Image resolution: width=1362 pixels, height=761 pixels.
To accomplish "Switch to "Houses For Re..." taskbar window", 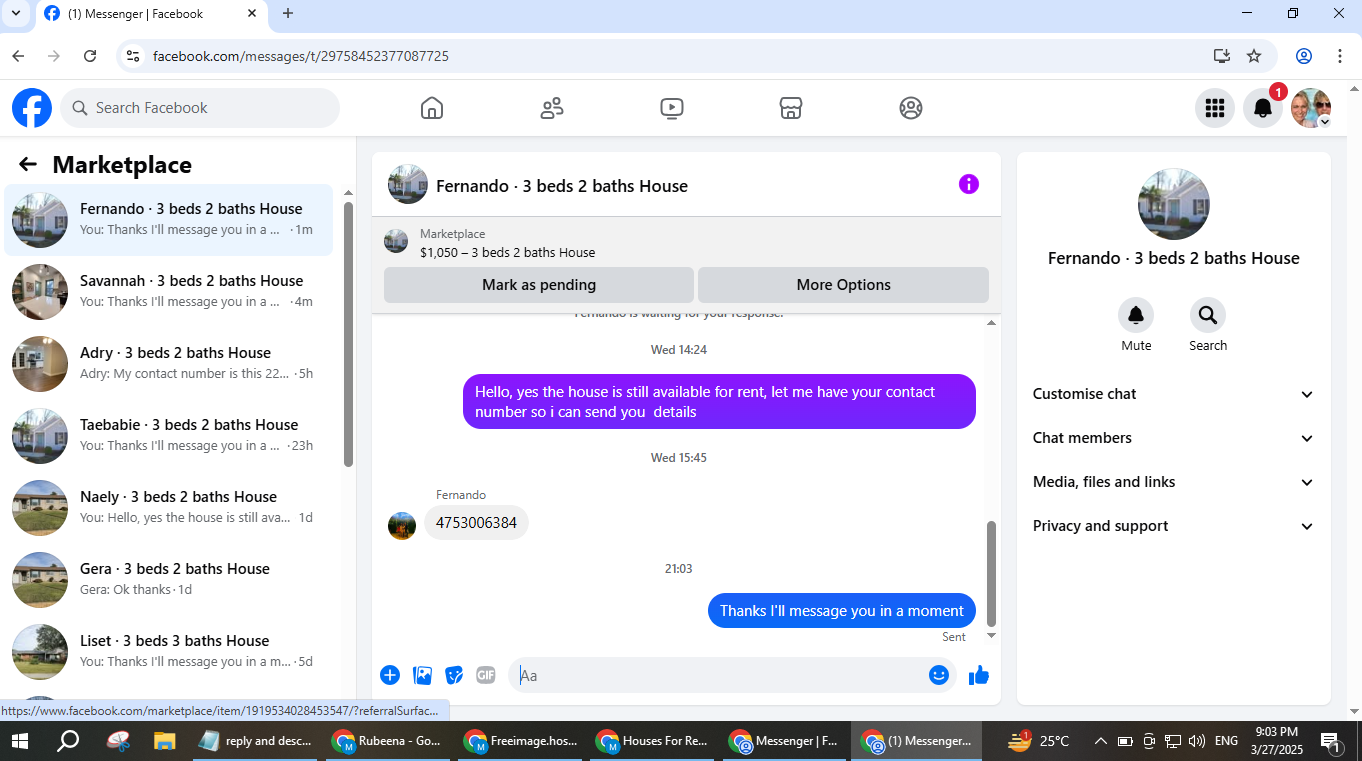I will coord(654,741).
